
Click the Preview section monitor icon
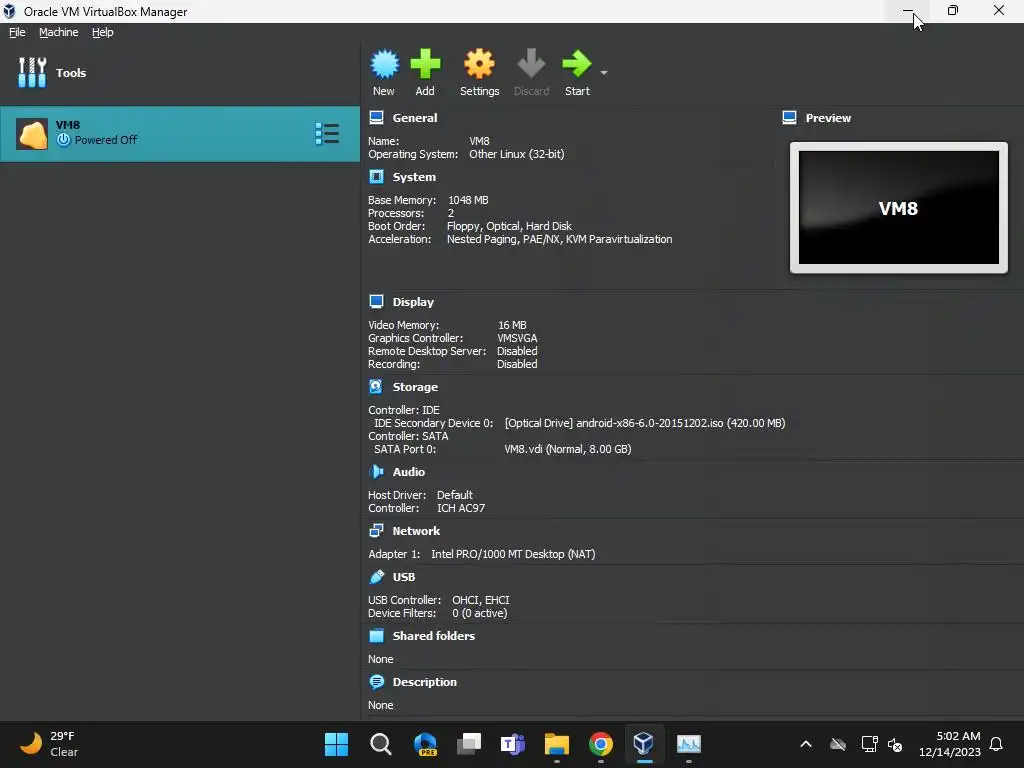coord(790,118)
